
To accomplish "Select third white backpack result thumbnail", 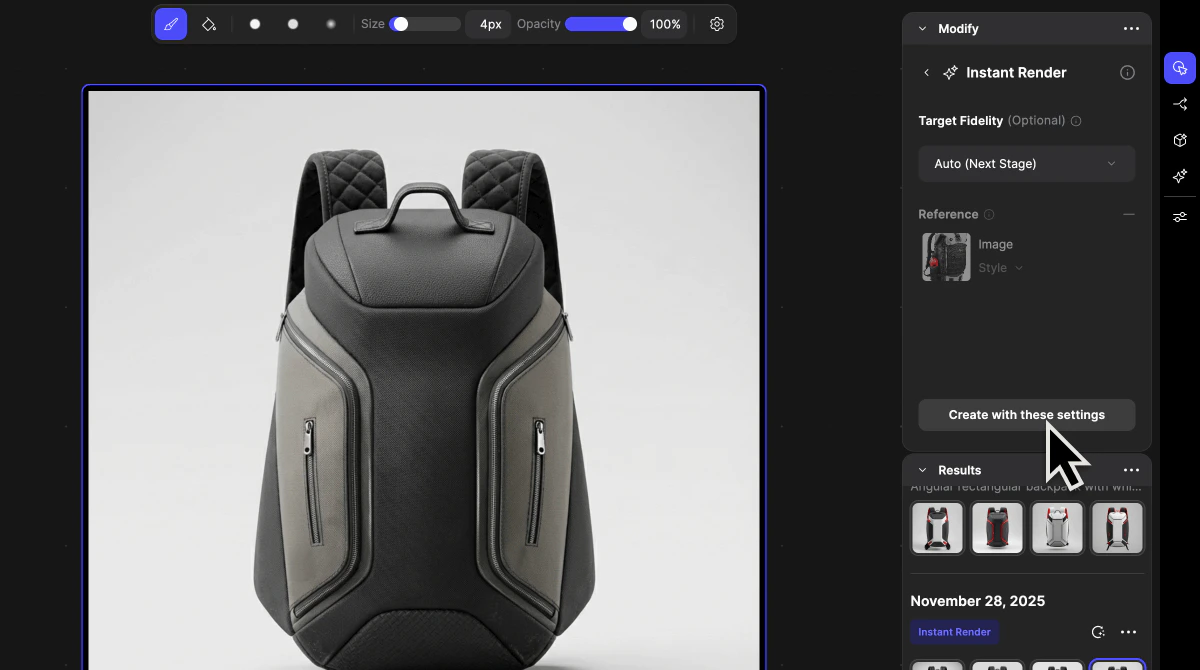I will (x=1057, y=528).
